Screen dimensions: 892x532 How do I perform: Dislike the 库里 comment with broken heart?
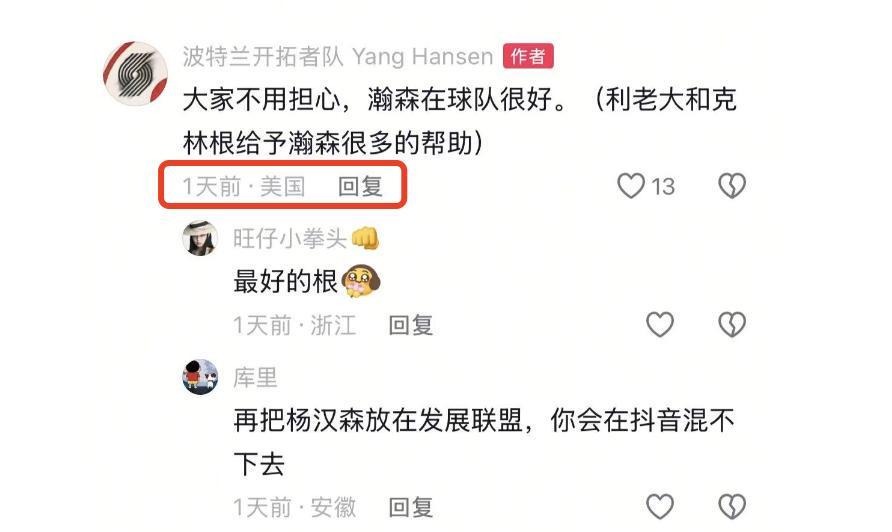(732, 506)
